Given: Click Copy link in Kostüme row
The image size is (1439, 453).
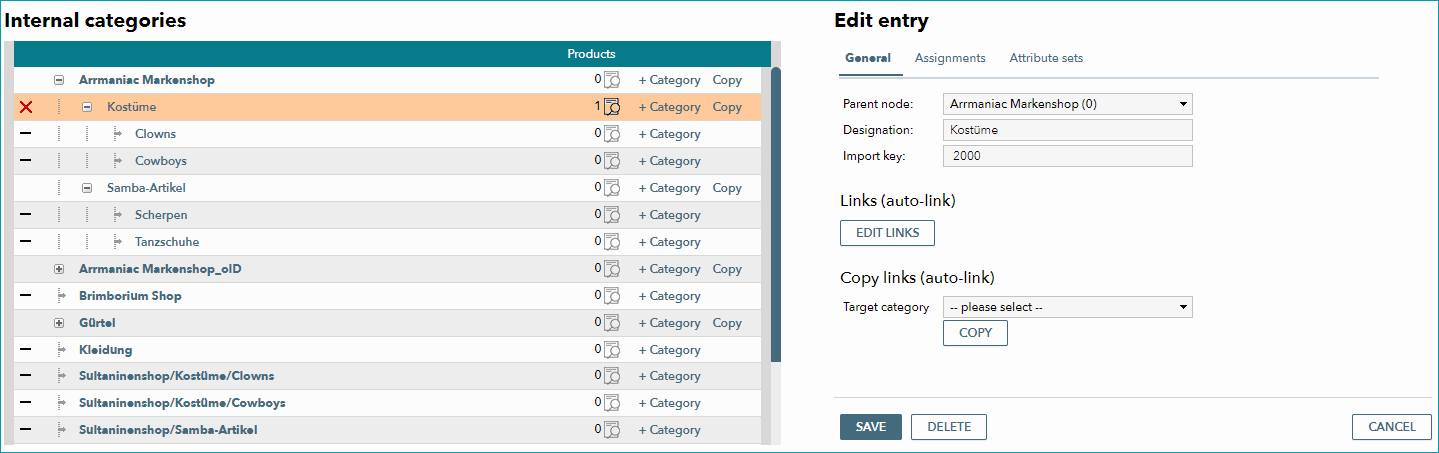Looking at the screenshot, I should click(x=727, y=107).
